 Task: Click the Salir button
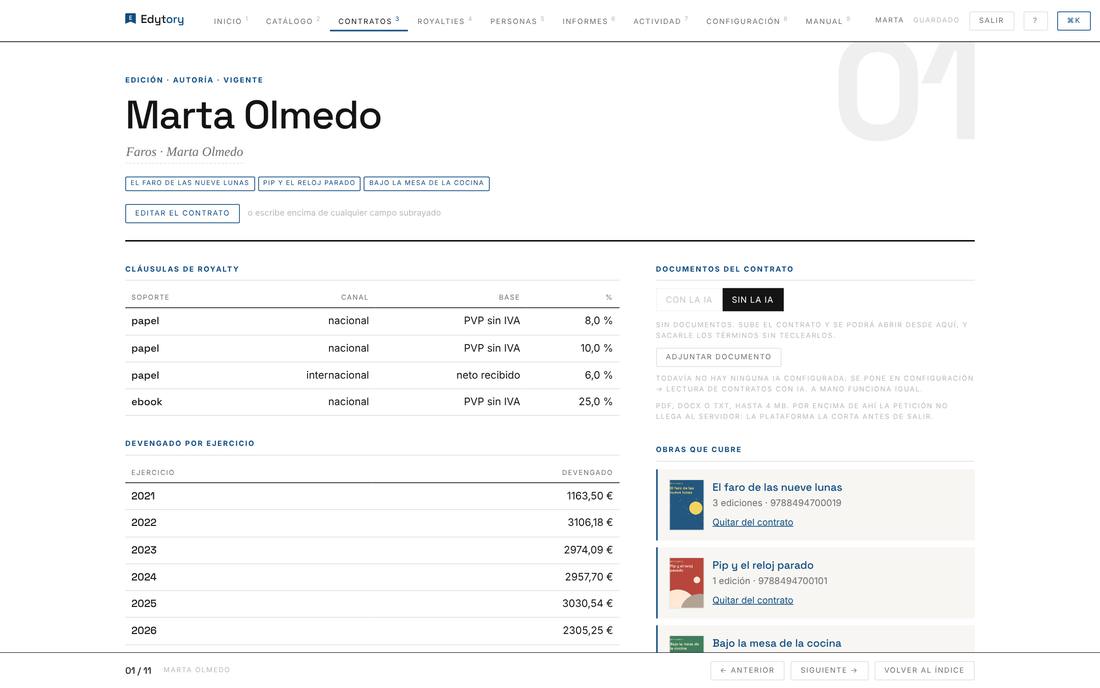991,20
